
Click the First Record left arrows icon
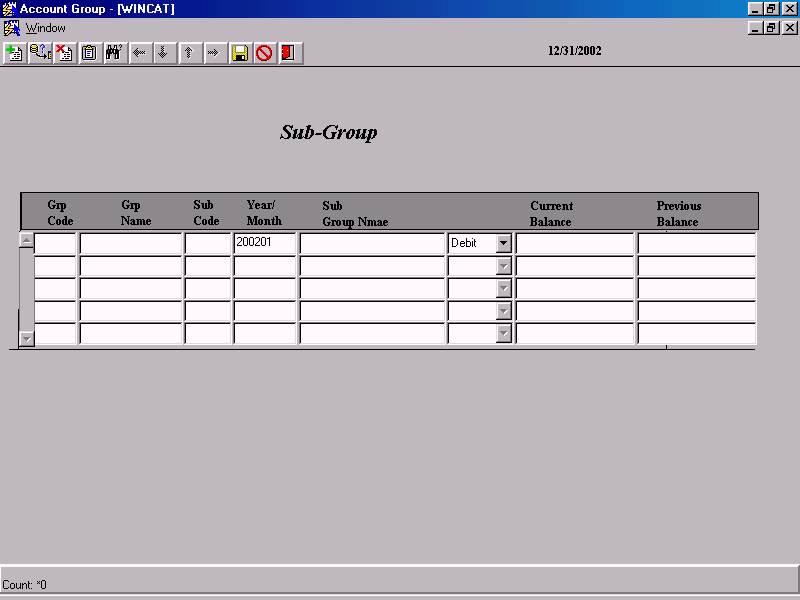point(139,53)
